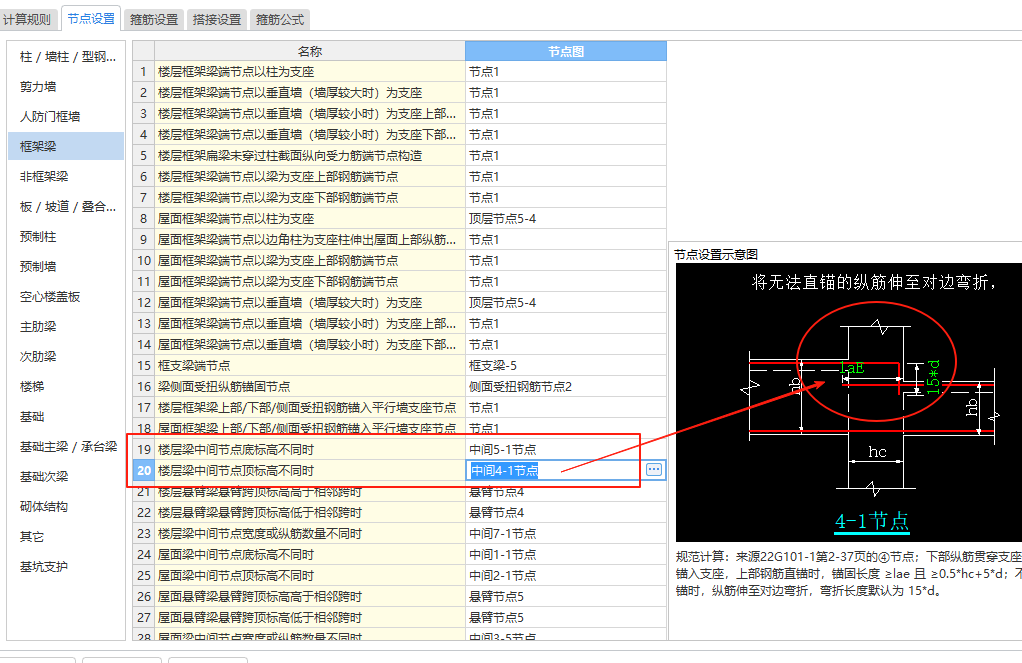Switch to the 计算规则 tab

point(27,20)
